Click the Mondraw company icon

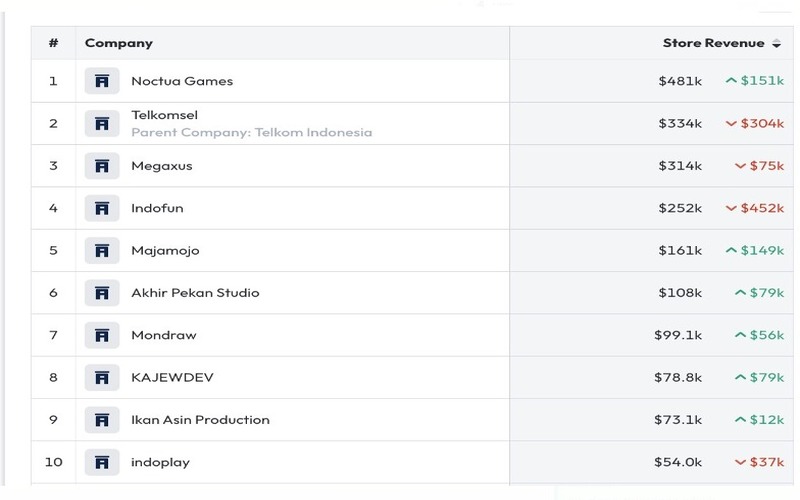pyautogui.click(x=102, y=335)
